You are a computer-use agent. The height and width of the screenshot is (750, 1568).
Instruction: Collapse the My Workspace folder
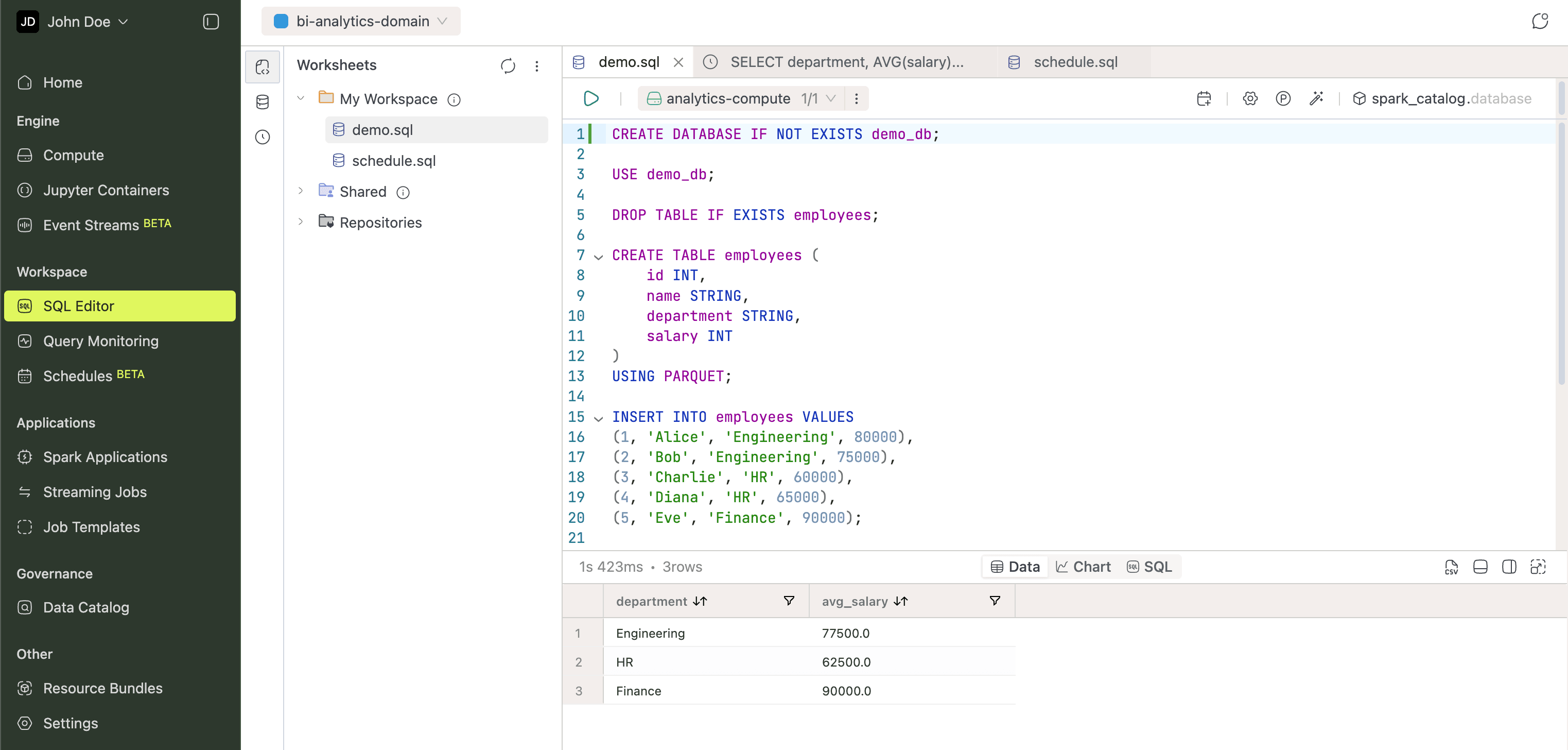point(301,98)
